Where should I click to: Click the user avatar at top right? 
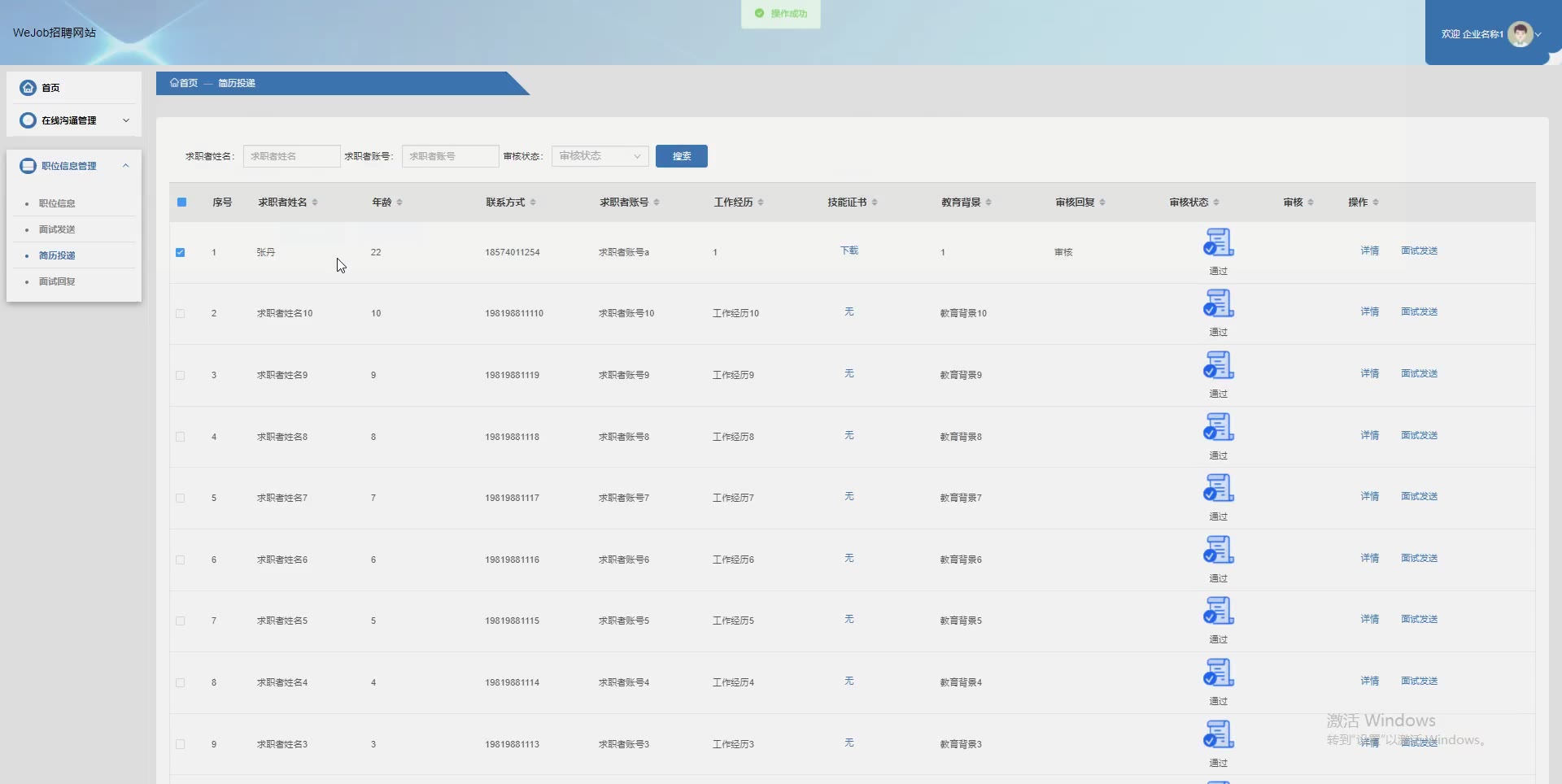coord(1520,34)
